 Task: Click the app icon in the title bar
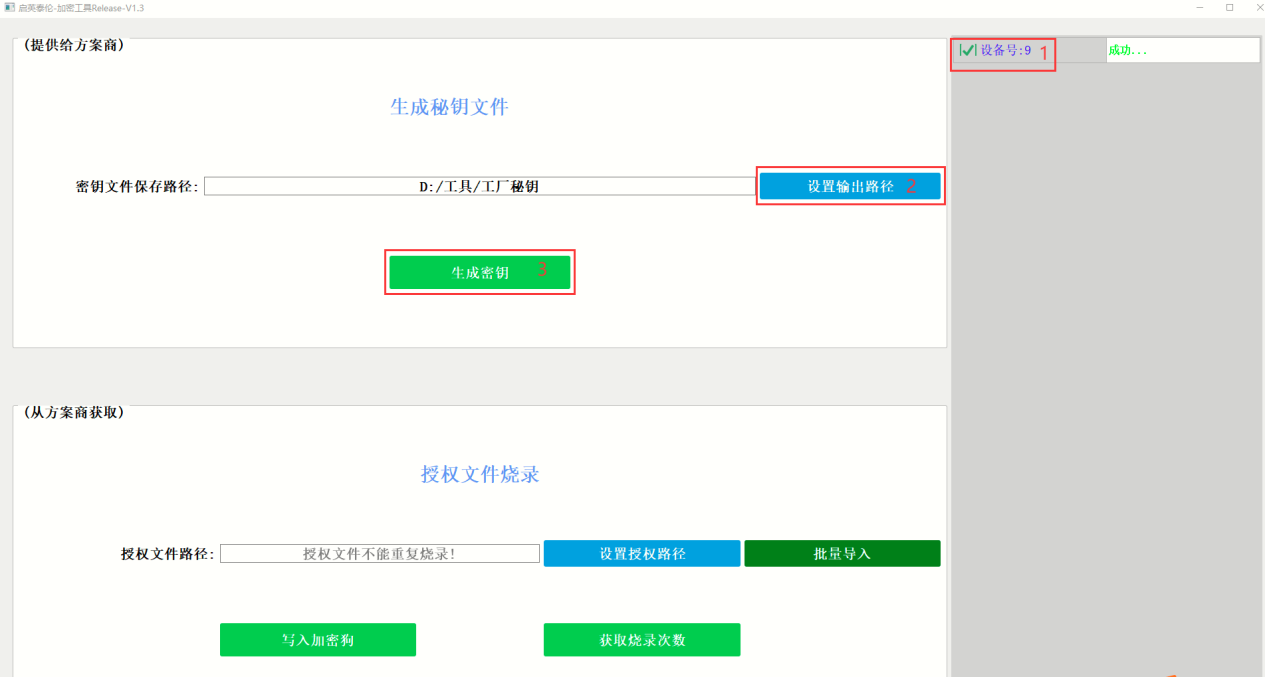[9, 7]
